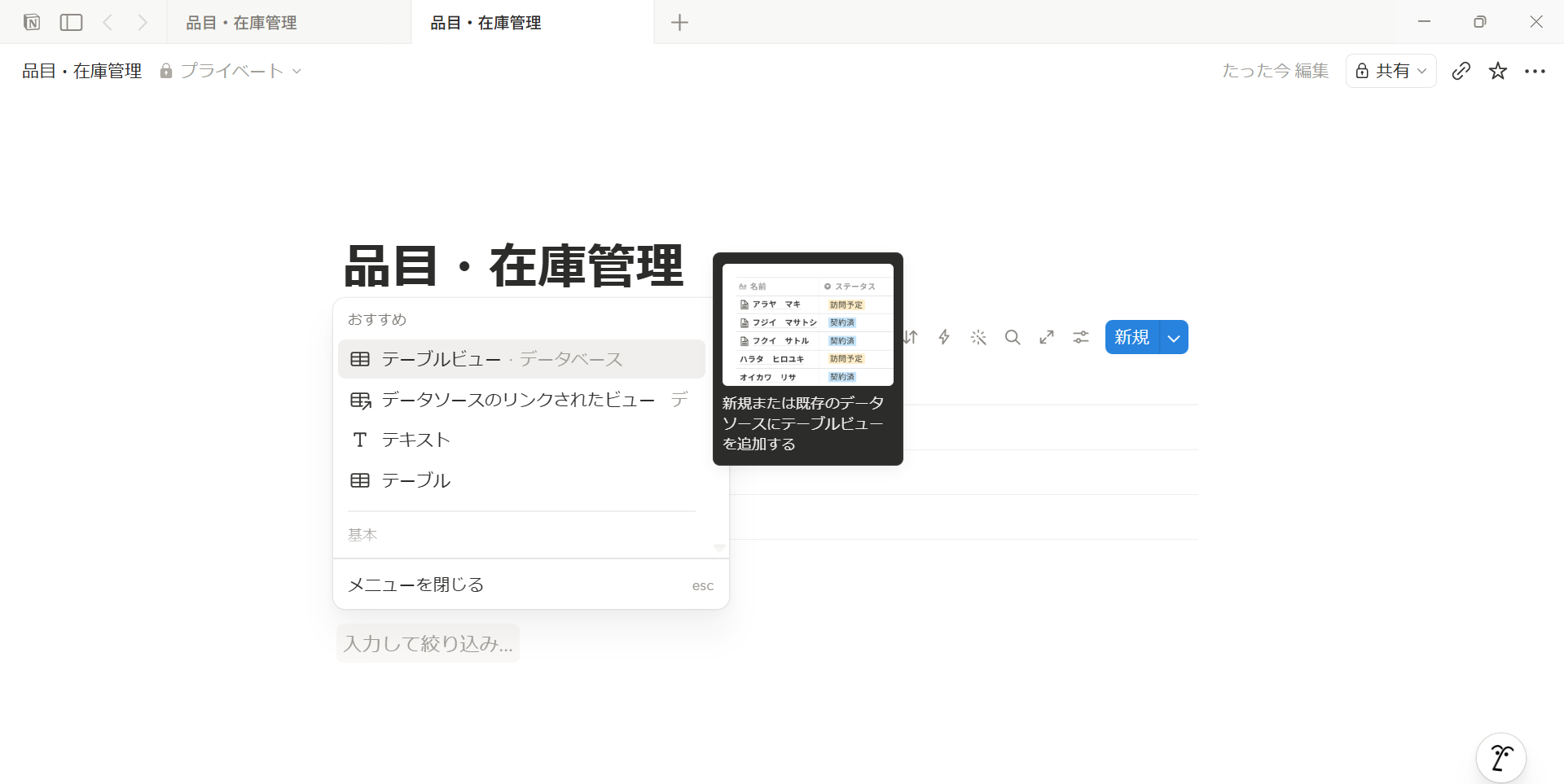Open the three-dot page menu

(1535, 71)
